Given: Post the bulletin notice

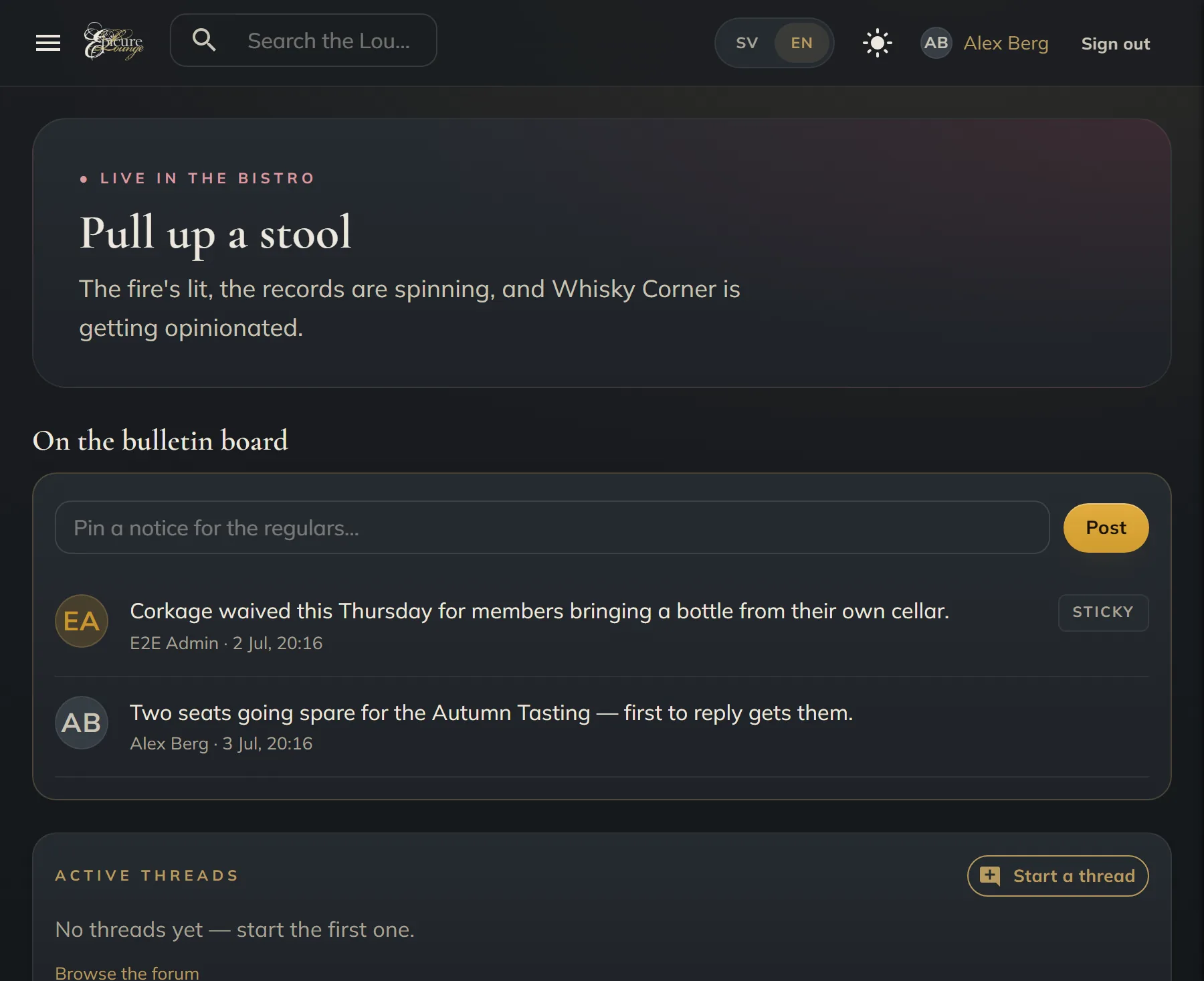Looking at the screenshot, I should click(1106, 527).
